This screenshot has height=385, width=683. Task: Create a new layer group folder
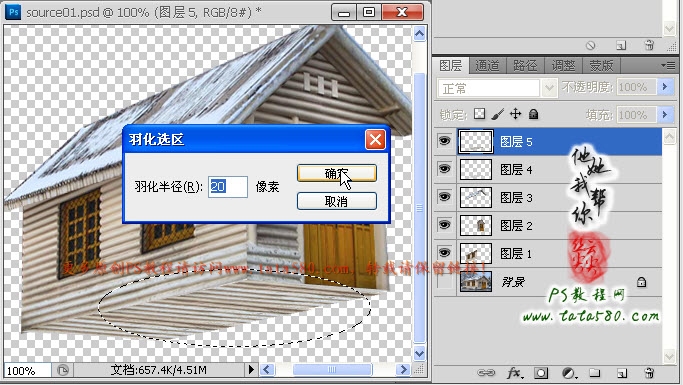(595, 373)
